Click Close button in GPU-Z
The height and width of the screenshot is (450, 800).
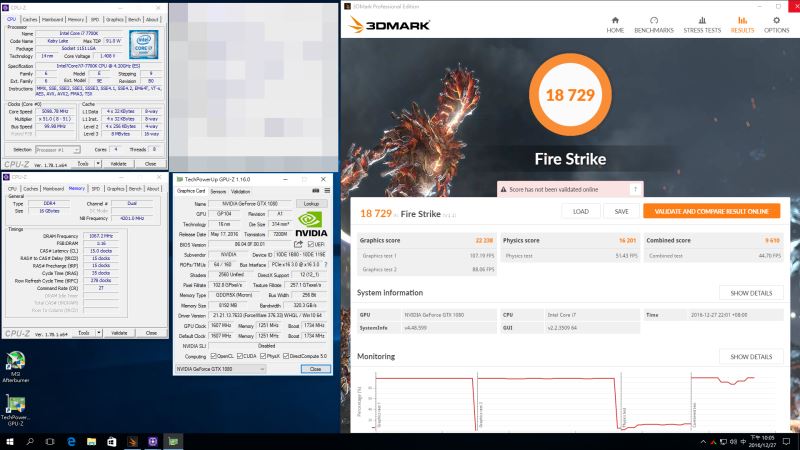coord(315,369)
